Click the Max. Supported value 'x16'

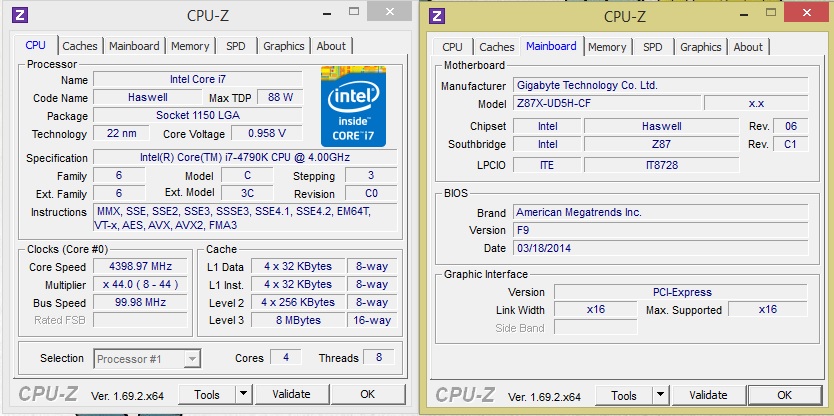point(768,310)
